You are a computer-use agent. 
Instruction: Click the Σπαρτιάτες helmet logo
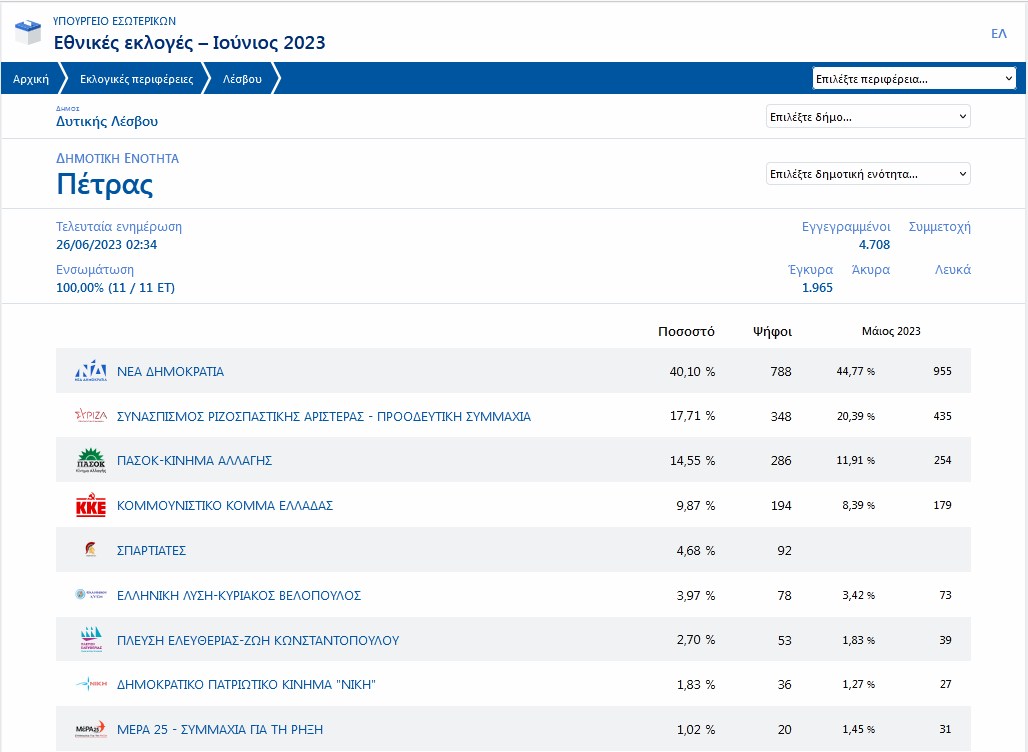pos(90,550)
